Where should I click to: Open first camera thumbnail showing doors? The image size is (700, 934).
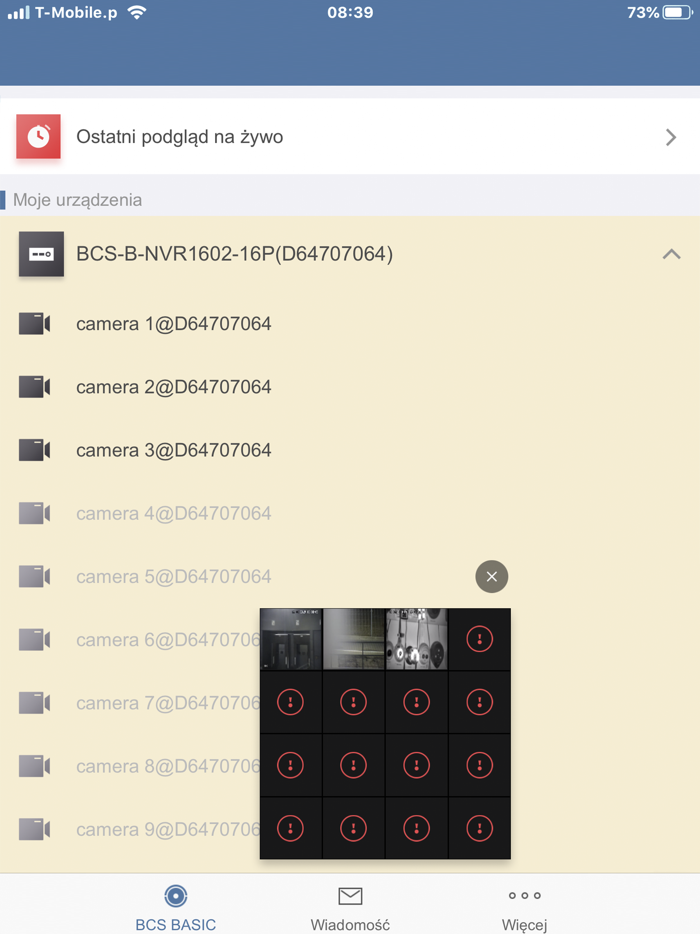point(291,639)
